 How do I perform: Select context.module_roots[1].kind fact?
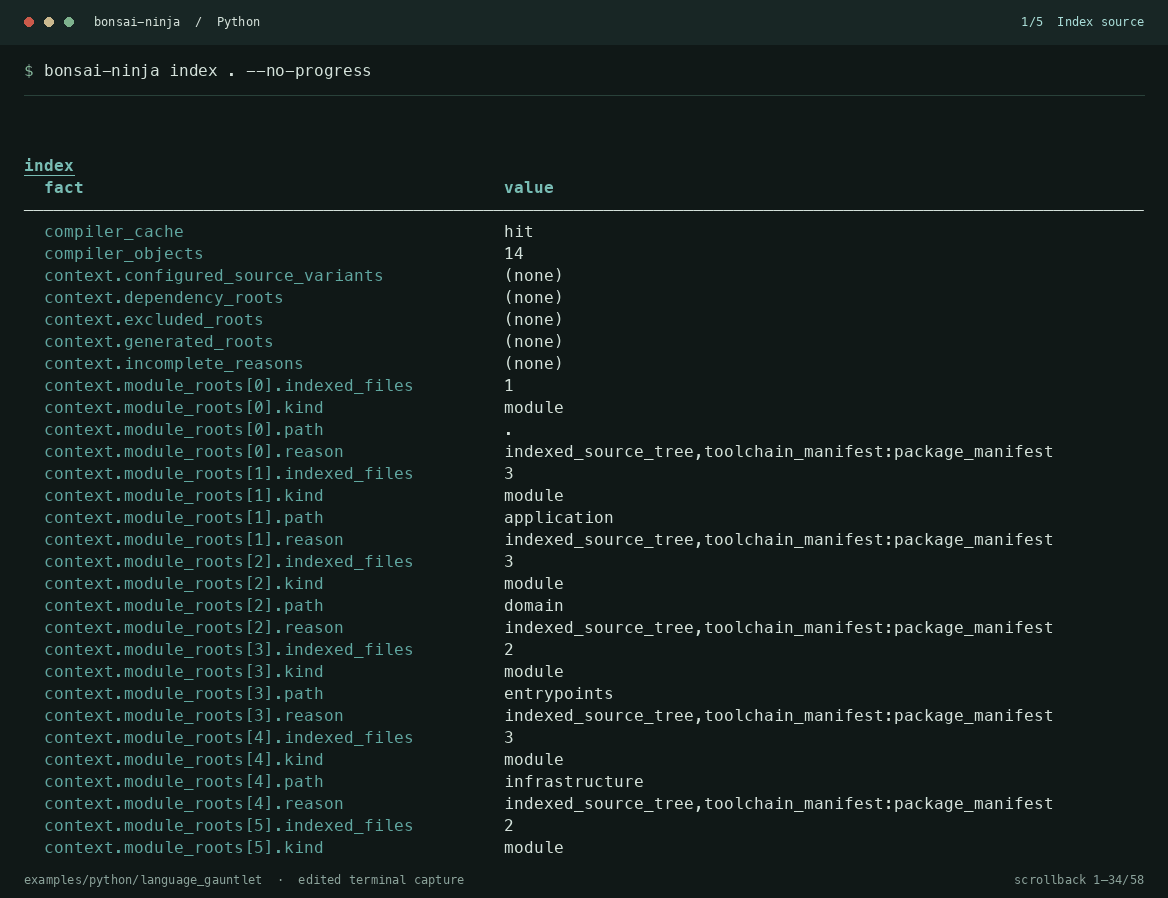pyautogui.click(x=184, y=496)
